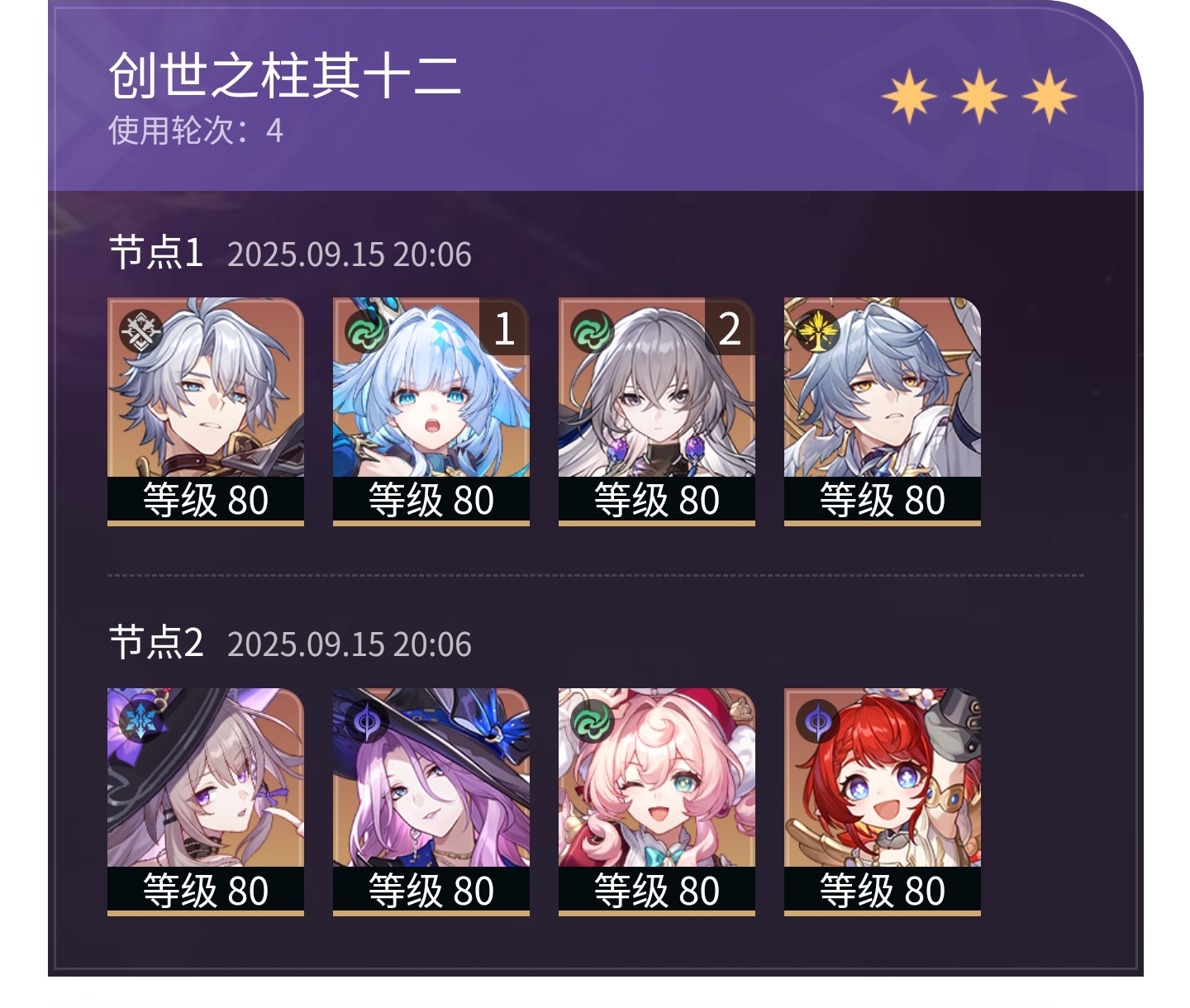This screenshot has height=1008, width=1190.
Task: Click the Quantum icon on purple-haired character
Action: 366,721
